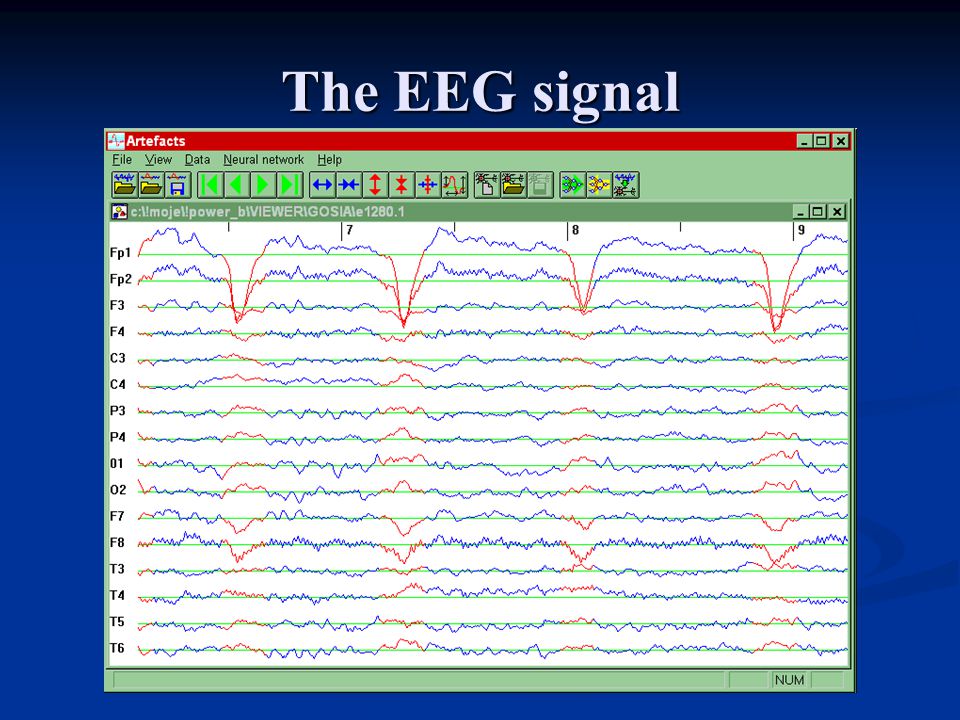The width and height of the screenshot is (960, 720).
Task: Click the time marker labeled 7
Action: 350,230
